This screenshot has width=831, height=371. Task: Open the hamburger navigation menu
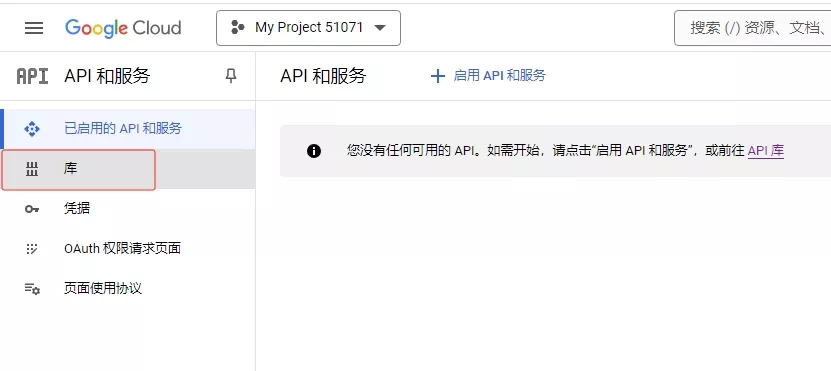point(34,28)
